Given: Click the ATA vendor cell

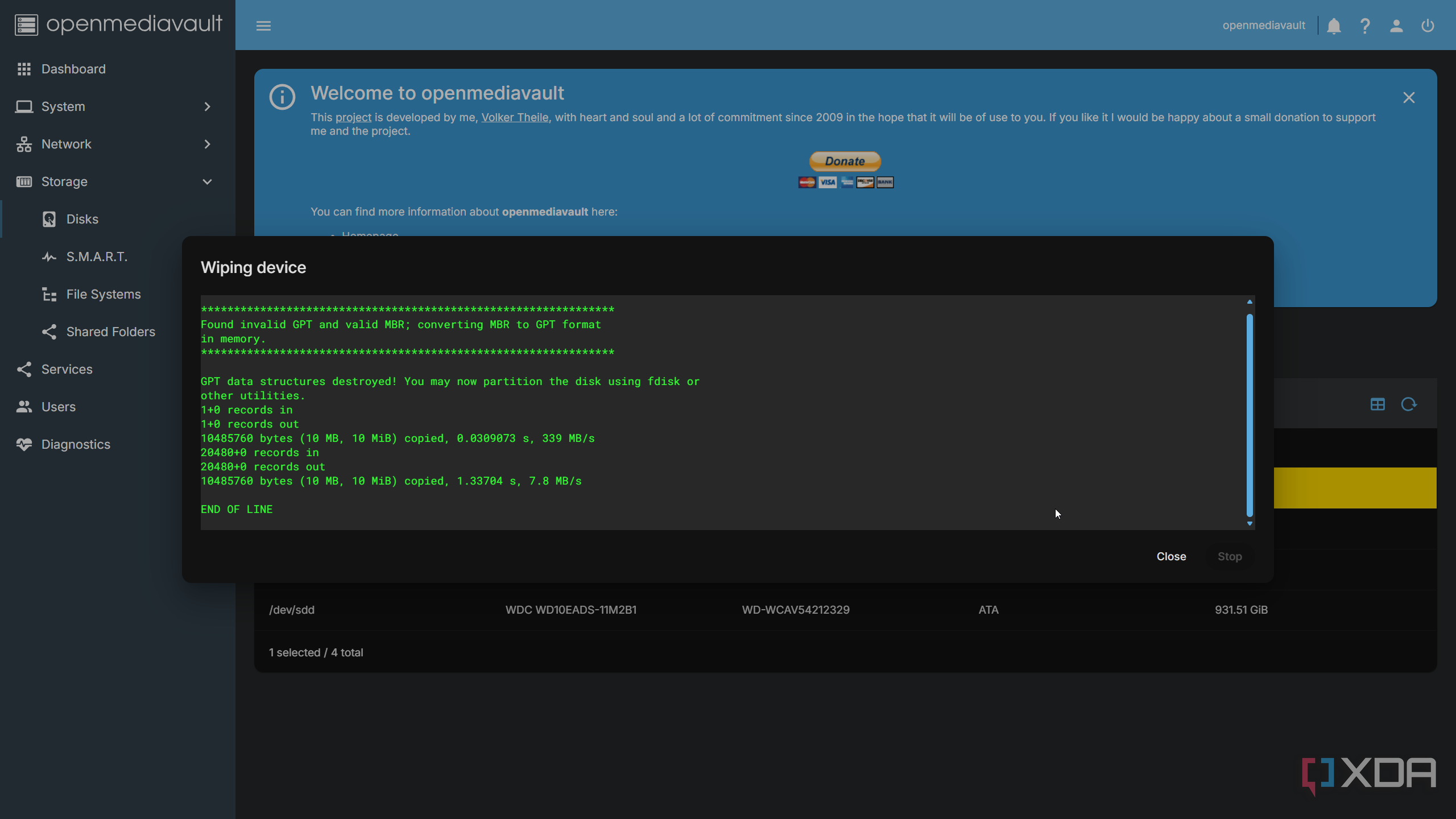Looking at the screenshot, I should [x=988, y=610].
